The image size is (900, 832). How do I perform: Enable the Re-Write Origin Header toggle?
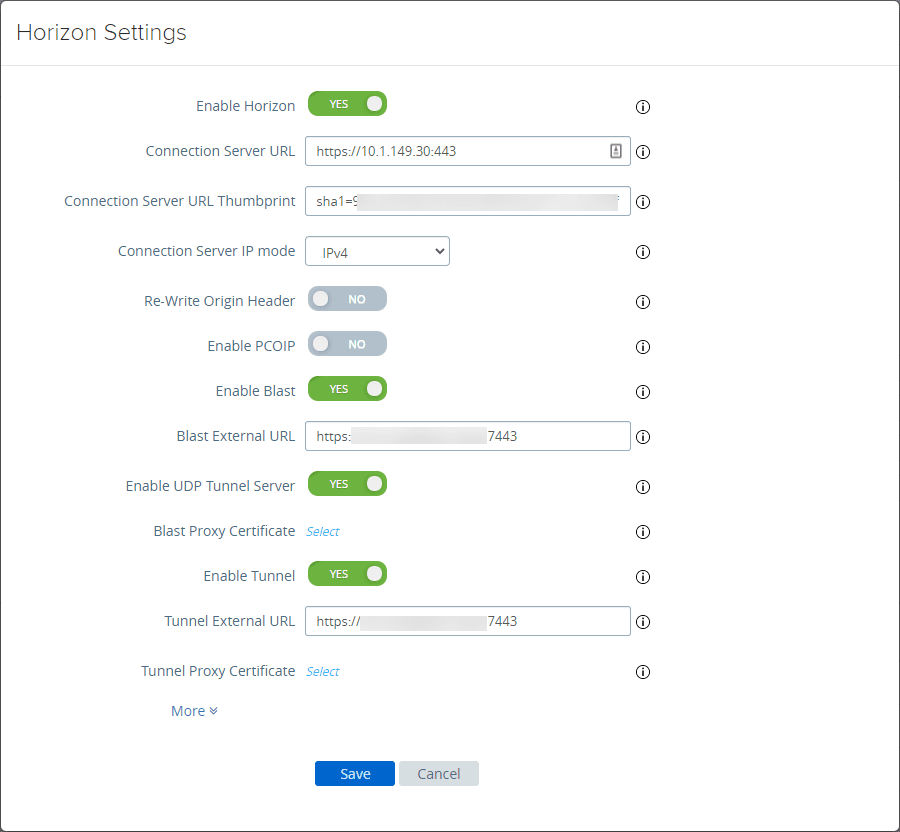click(347, 298)
